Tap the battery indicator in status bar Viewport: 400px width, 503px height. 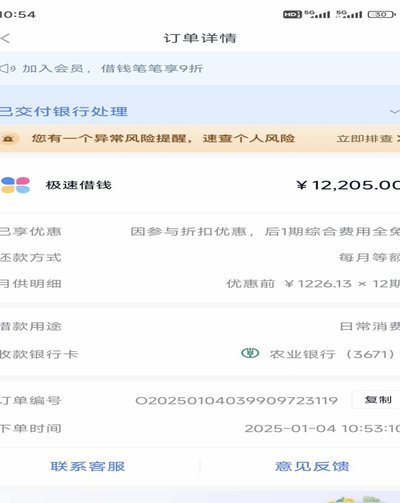pyautogui.click(x=382, y=14)
